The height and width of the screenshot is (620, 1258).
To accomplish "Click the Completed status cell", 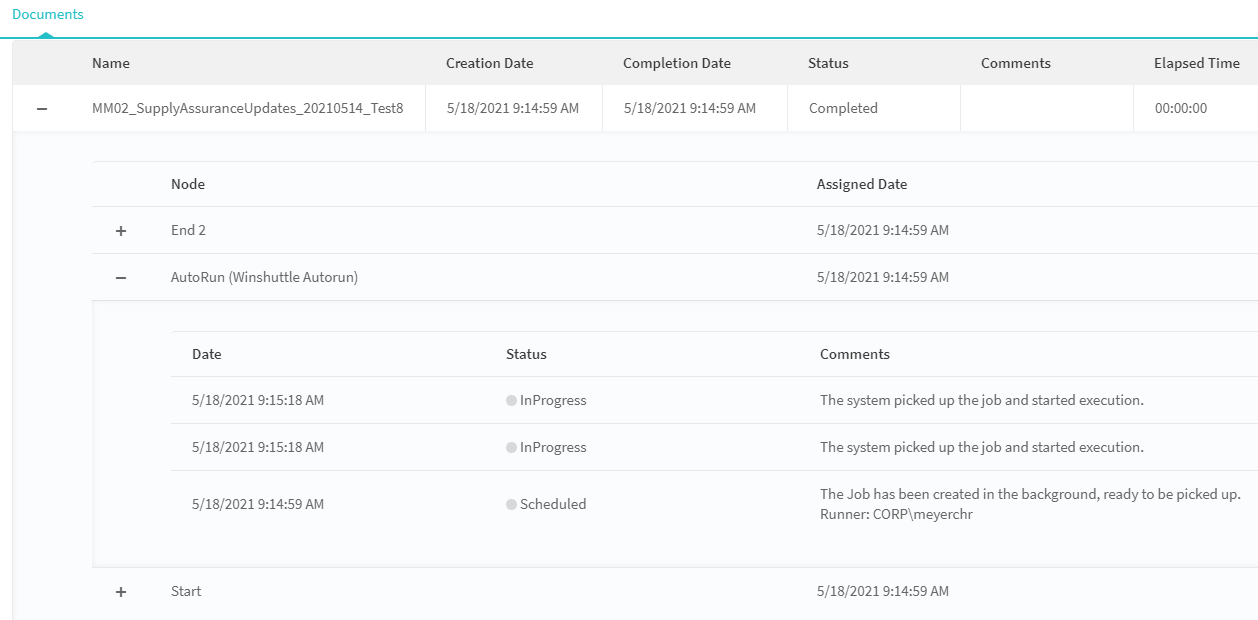I will click(x=843, y=108).
